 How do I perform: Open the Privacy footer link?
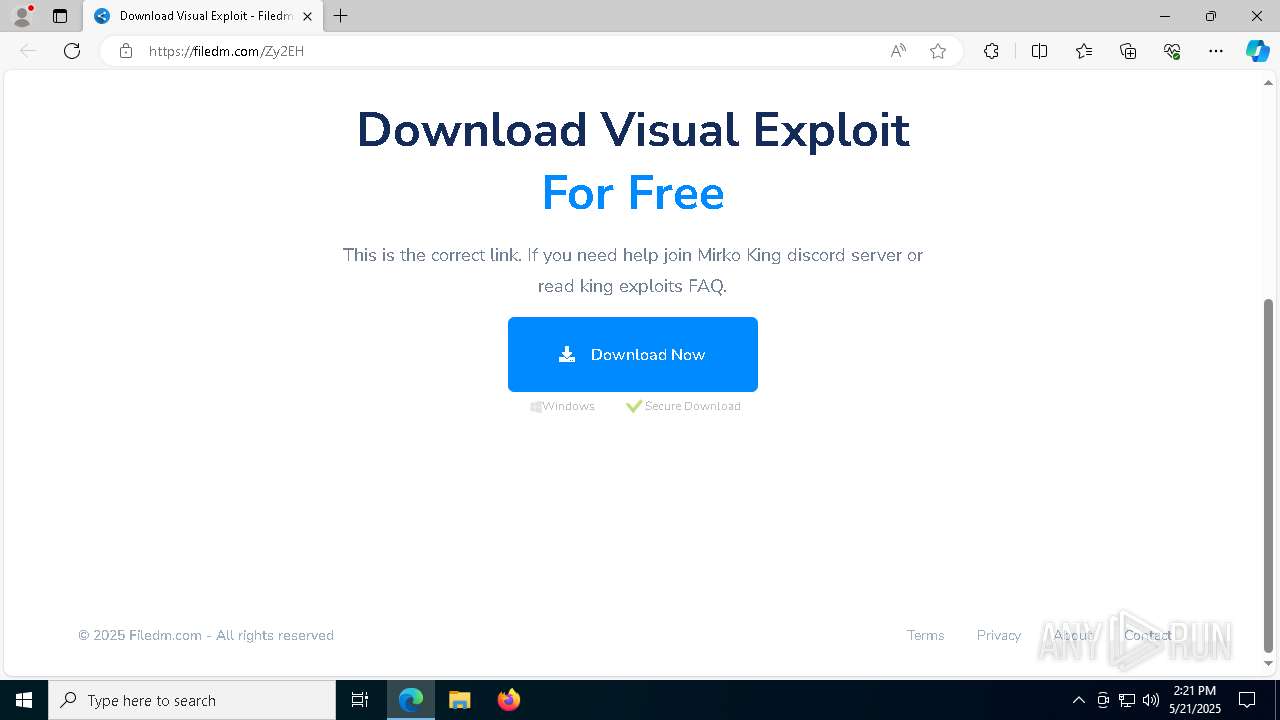click(x=998, y=635)
